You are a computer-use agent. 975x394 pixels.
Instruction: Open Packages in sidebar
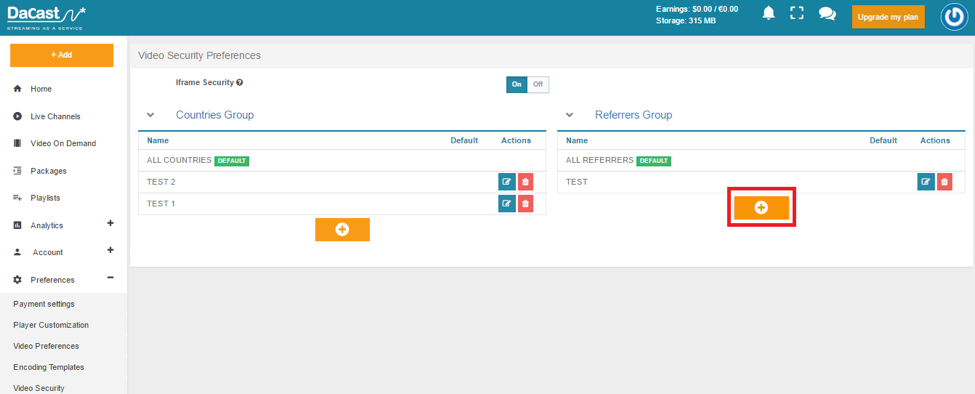49,171
